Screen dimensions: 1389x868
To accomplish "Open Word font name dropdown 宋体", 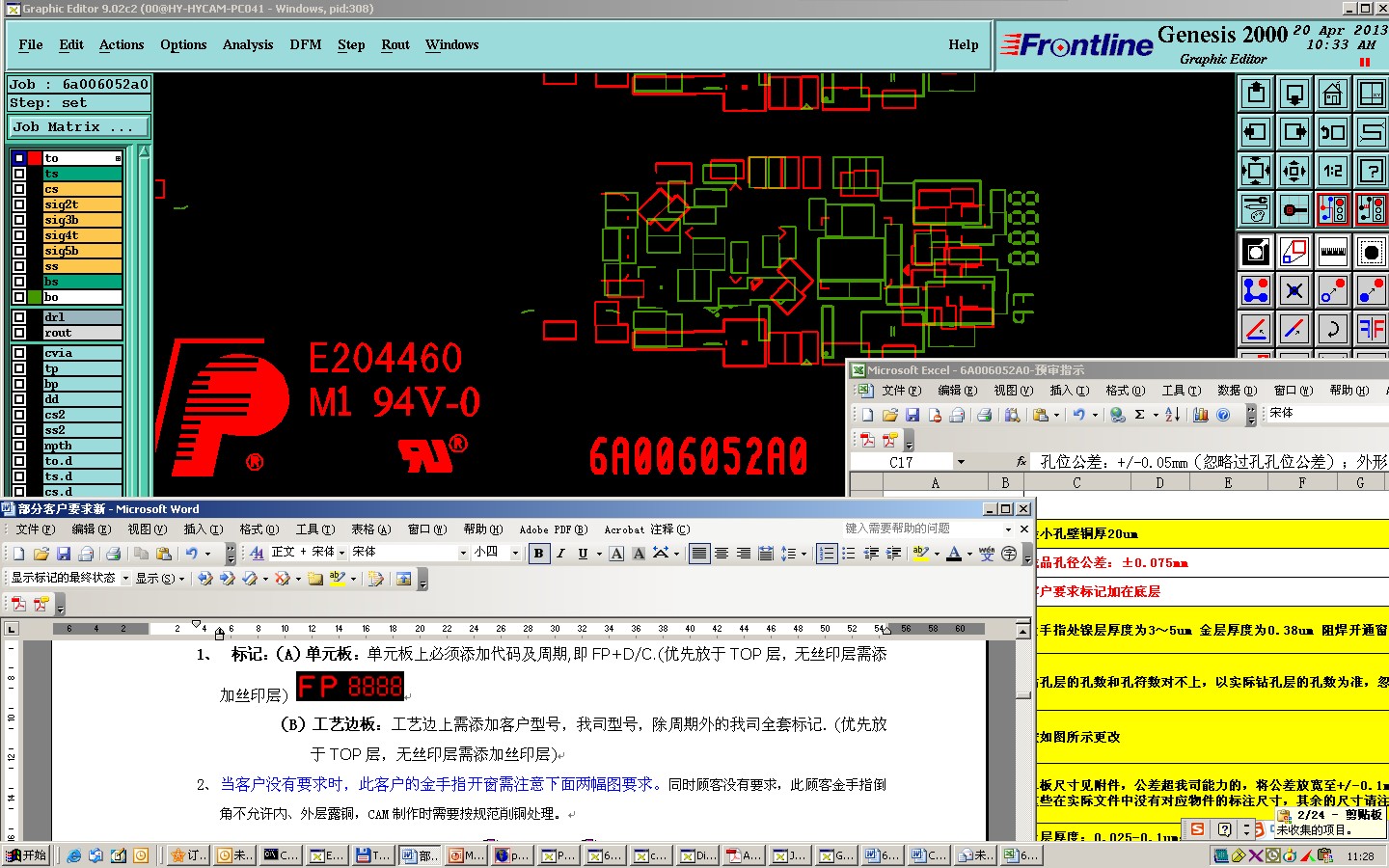I will point(463,553).
